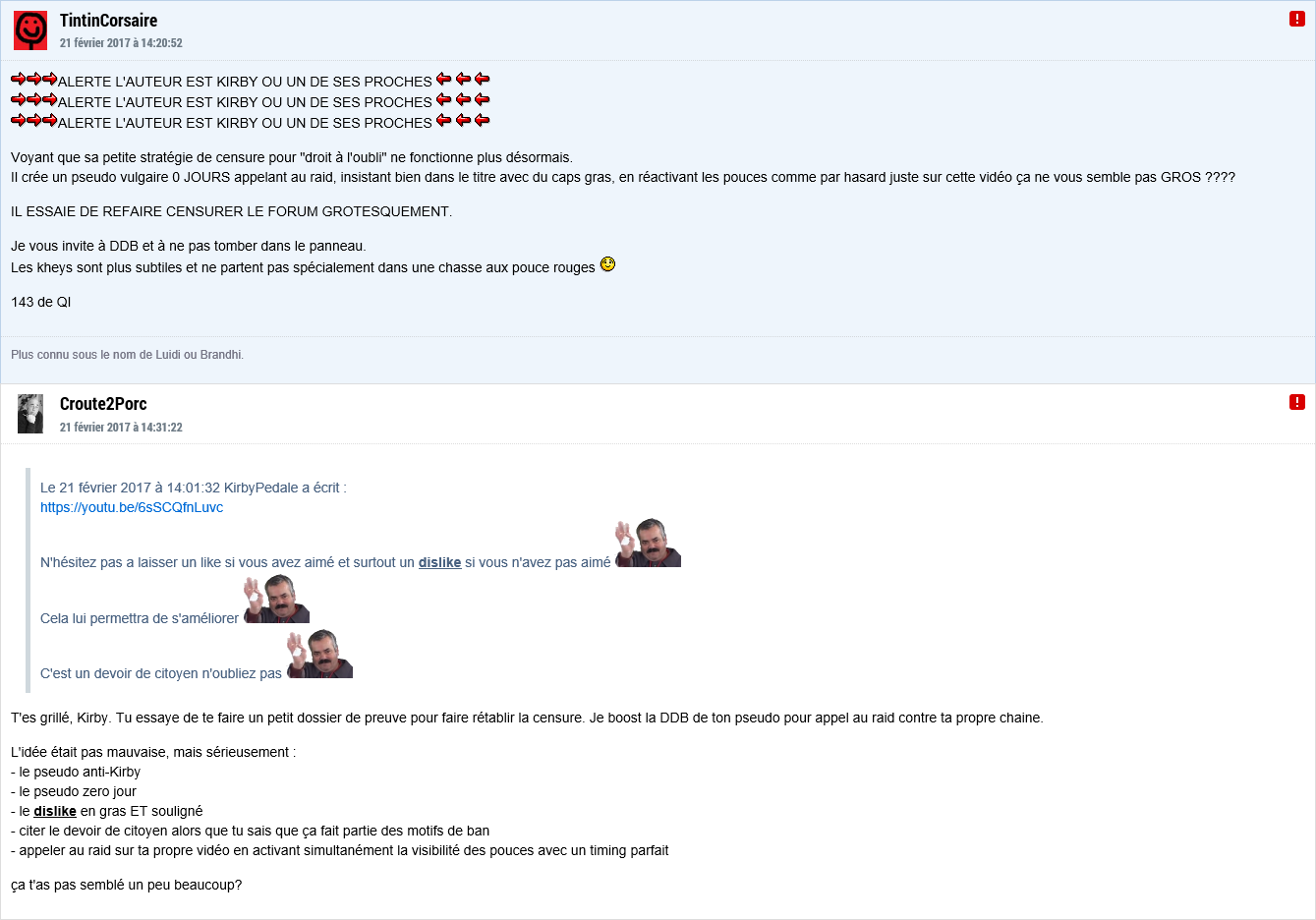Image resolution: width=1316 pixels, height=920 pixels.
Task: Open the TintinCorsaire username profile
Action: tap(108, 21)
